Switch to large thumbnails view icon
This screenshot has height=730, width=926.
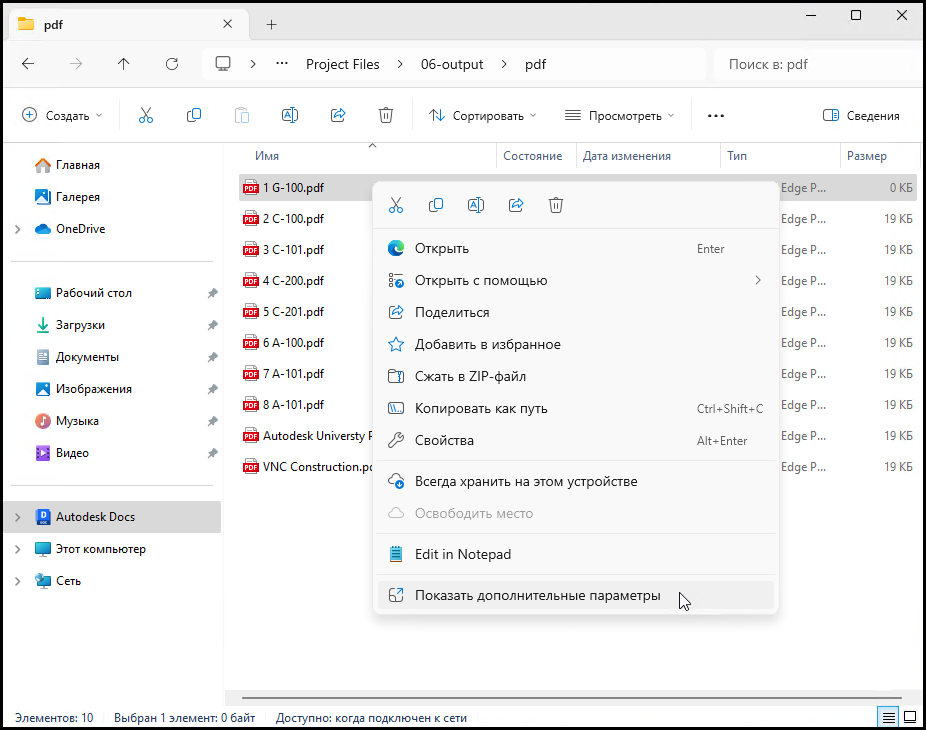tap(910, 718)
